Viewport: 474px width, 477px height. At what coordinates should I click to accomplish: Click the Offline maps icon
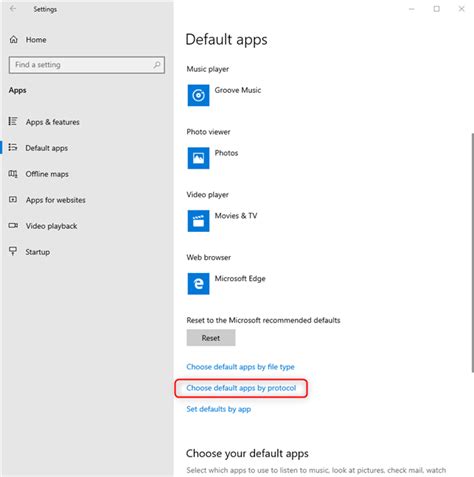point(13,174)
